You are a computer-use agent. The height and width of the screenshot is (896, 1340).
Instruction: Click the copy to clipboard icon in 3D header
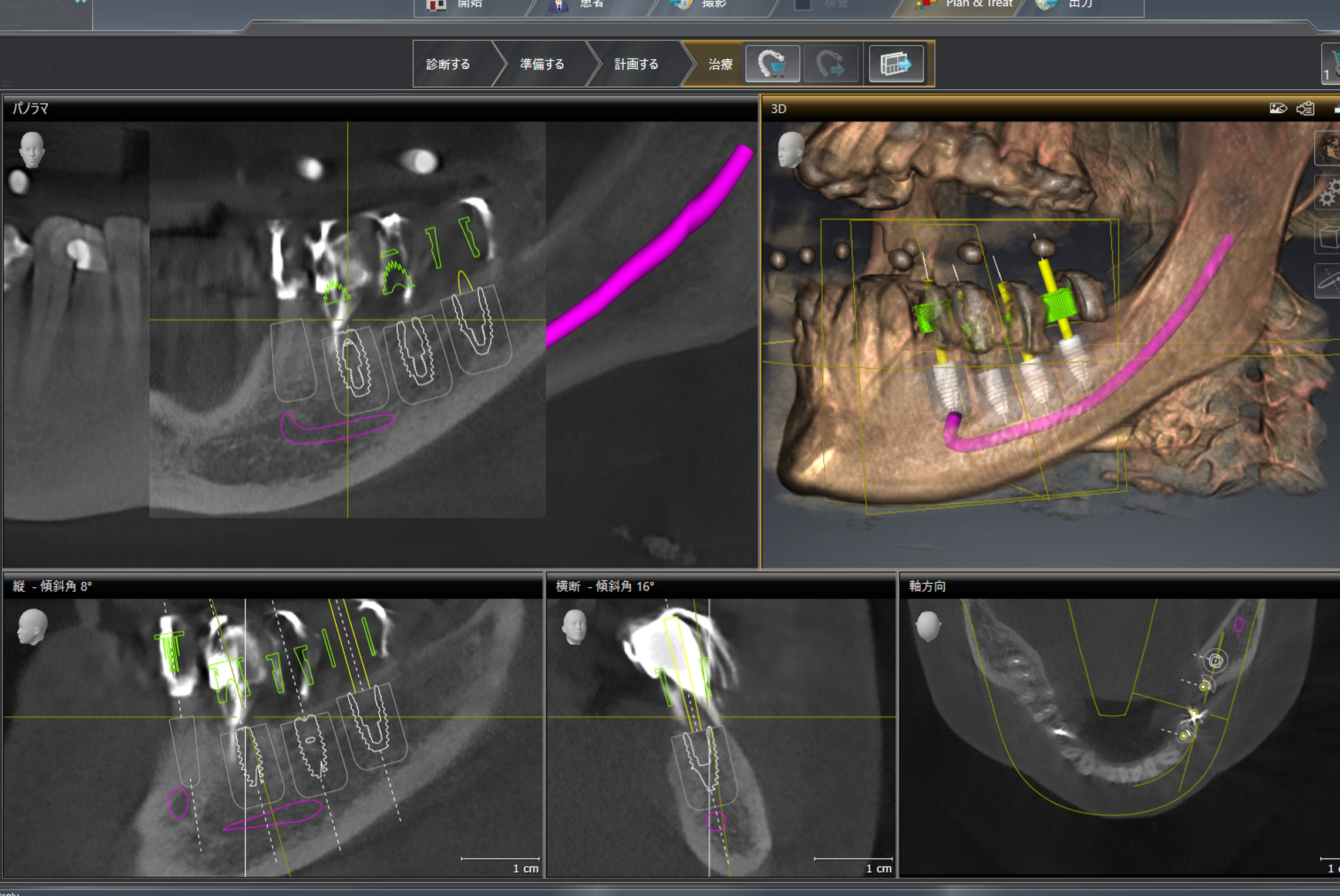pos(1305,109)
